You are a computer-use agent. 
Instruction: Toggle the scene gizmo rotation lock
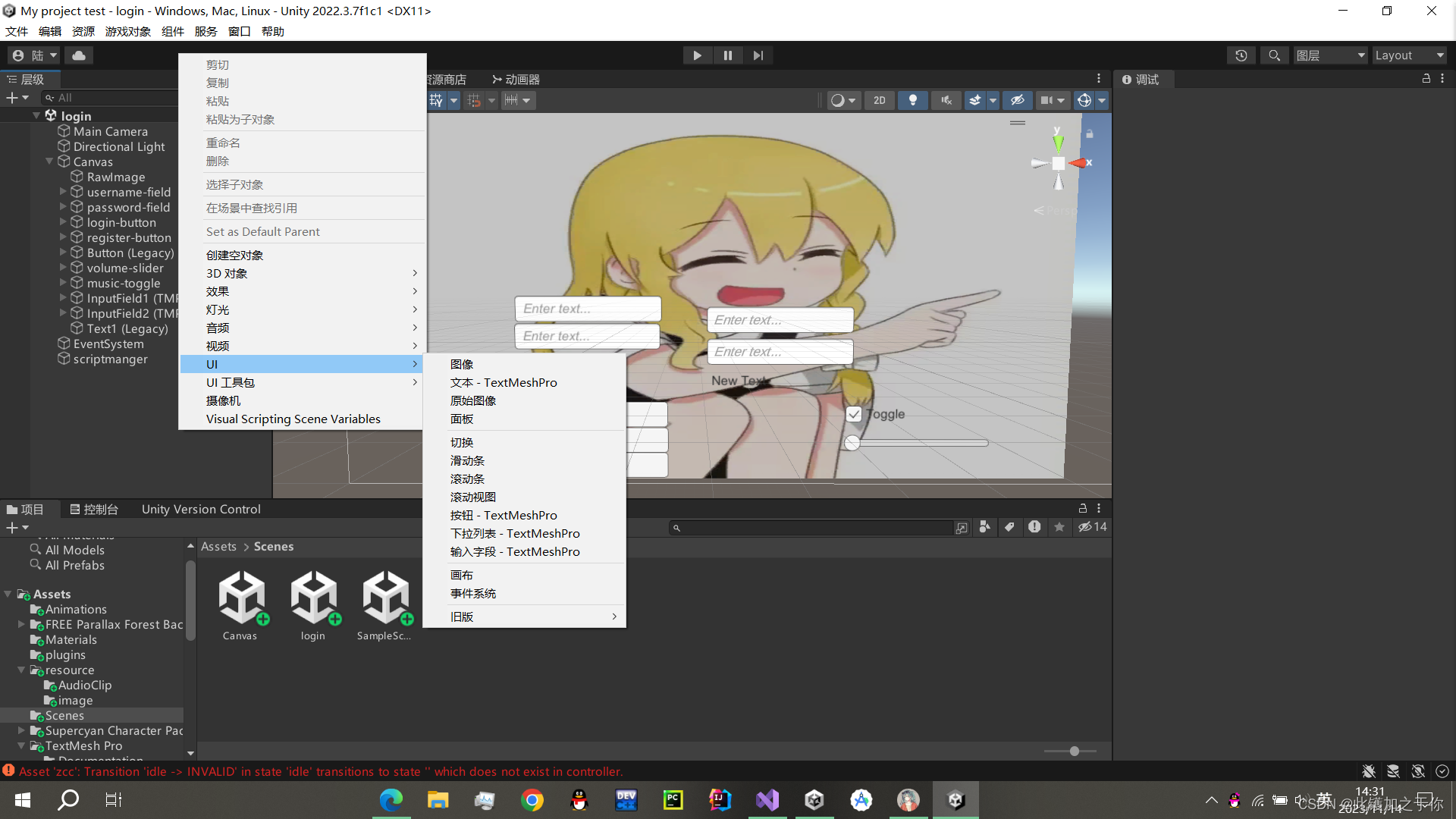[x=1090, y=134]
